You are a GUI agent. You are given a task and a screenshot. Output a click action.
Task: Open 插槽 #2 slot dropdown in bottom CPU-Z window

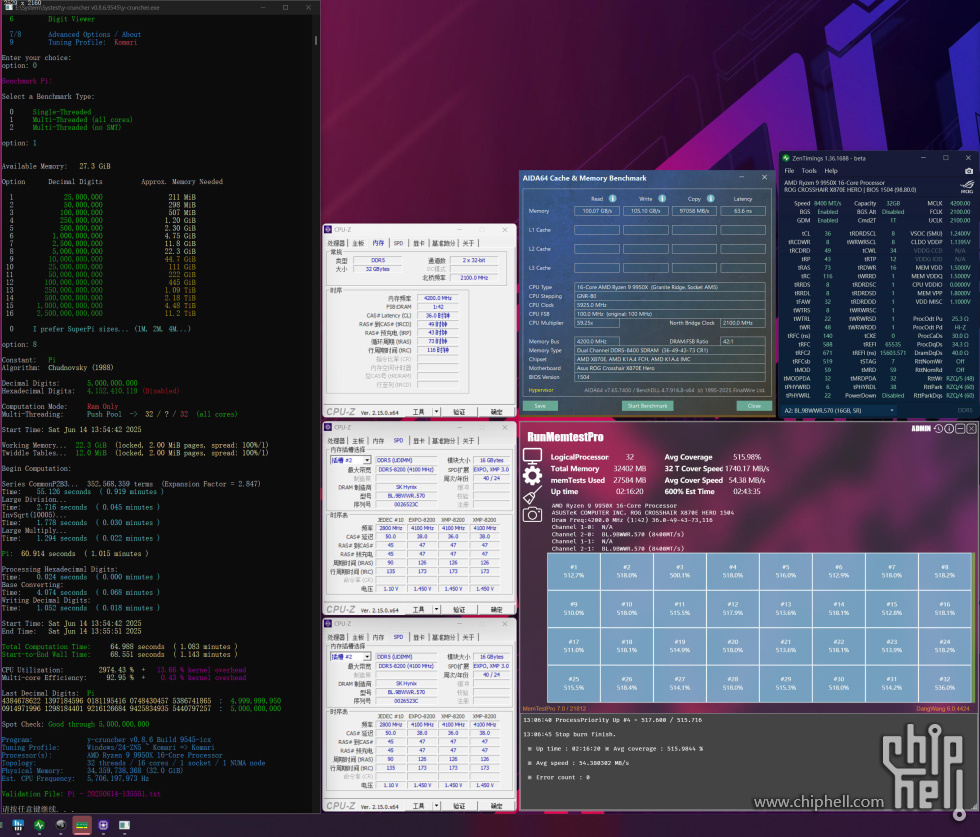tap(351, 657)
